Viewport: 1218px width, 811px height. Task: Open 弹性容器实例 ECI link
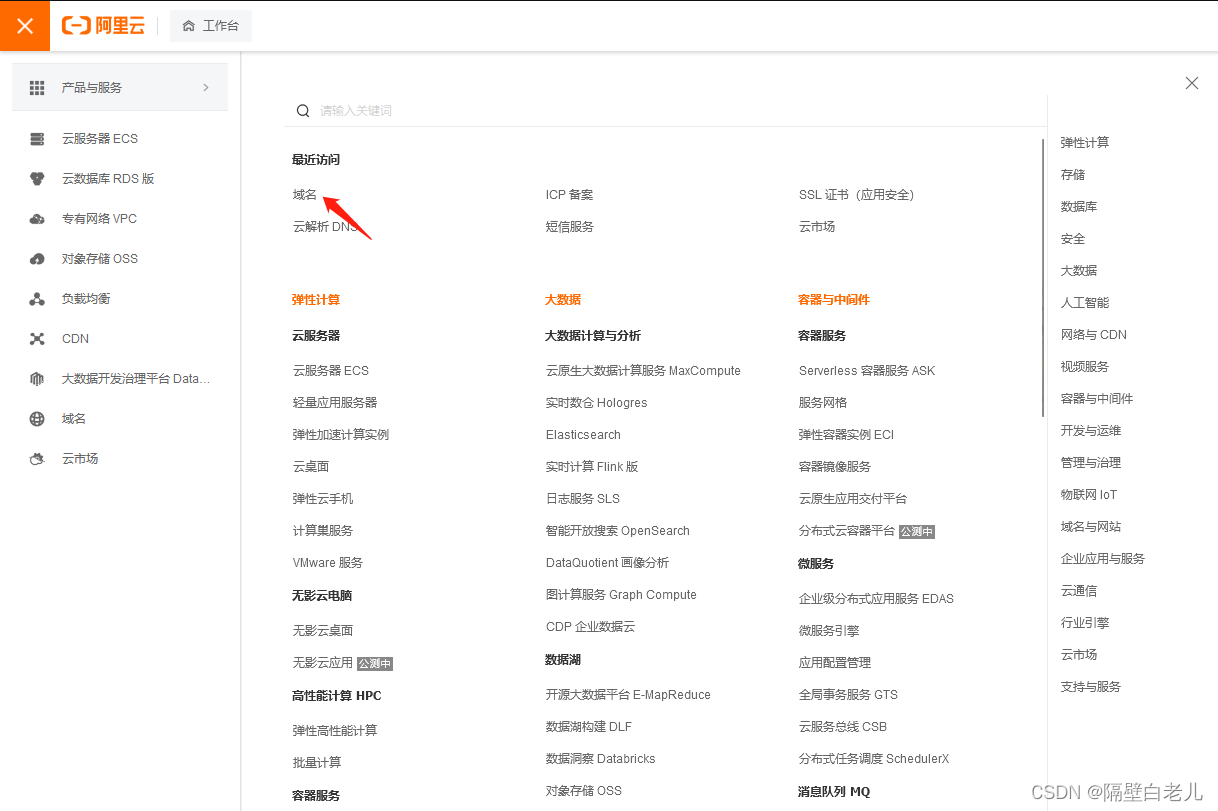[846, 435]
